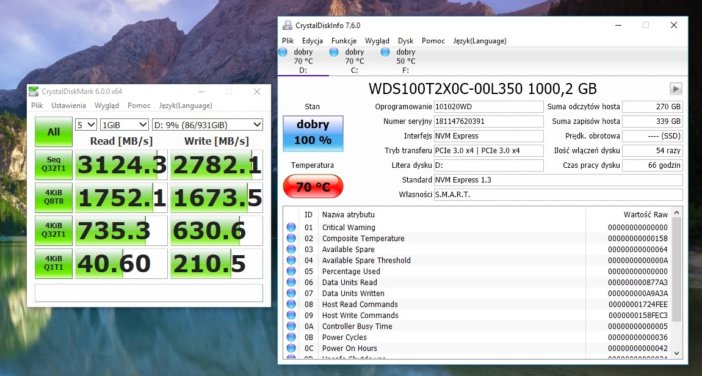Open Język(Language) menu in CrystalDiskMark
Image resolution: width=702 pixels, height=376 pixels.
click(185, 106)
